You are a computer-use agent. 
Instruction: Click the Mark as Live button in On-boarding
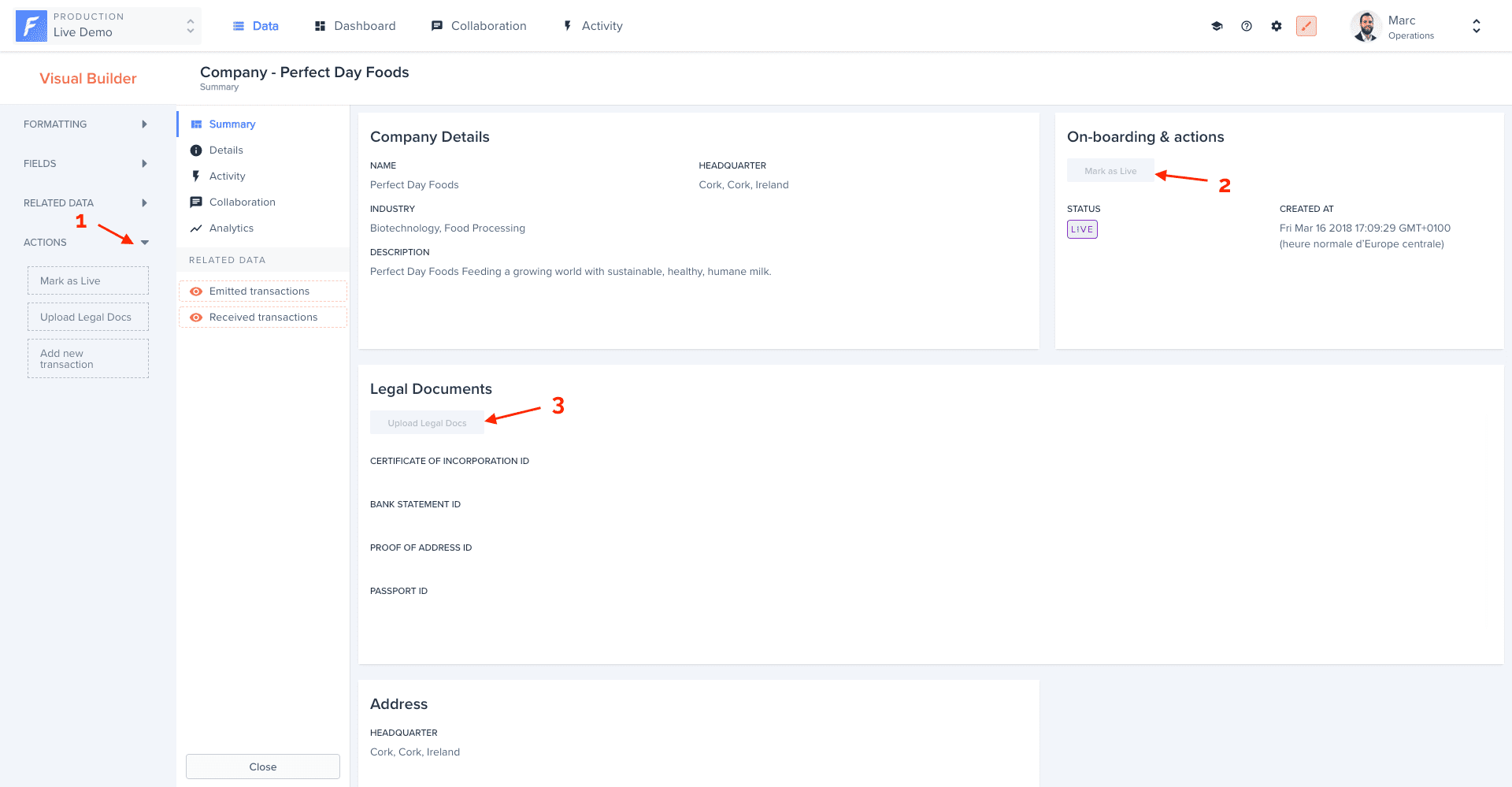tap(1110, 171)
